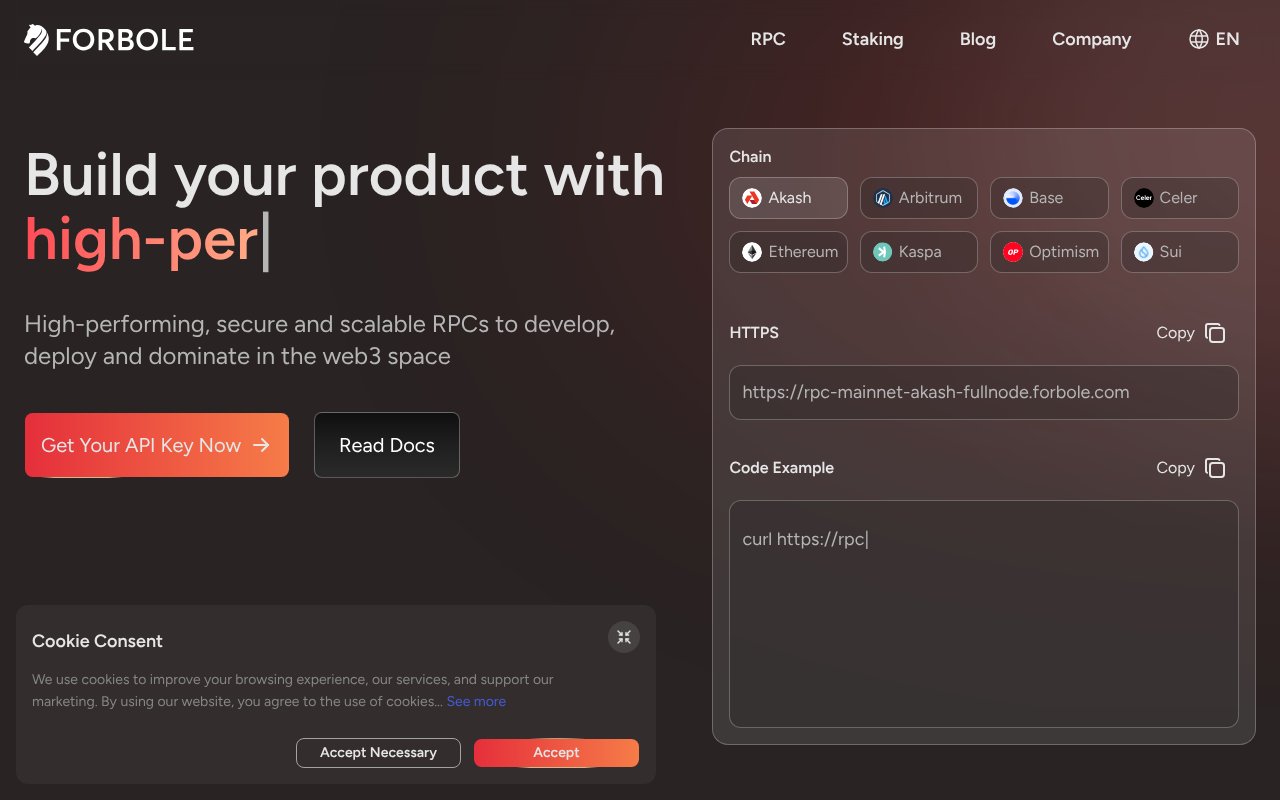Switch chain to Optimism
This screenshot has width=1280, height=800.
[1049, 251]
